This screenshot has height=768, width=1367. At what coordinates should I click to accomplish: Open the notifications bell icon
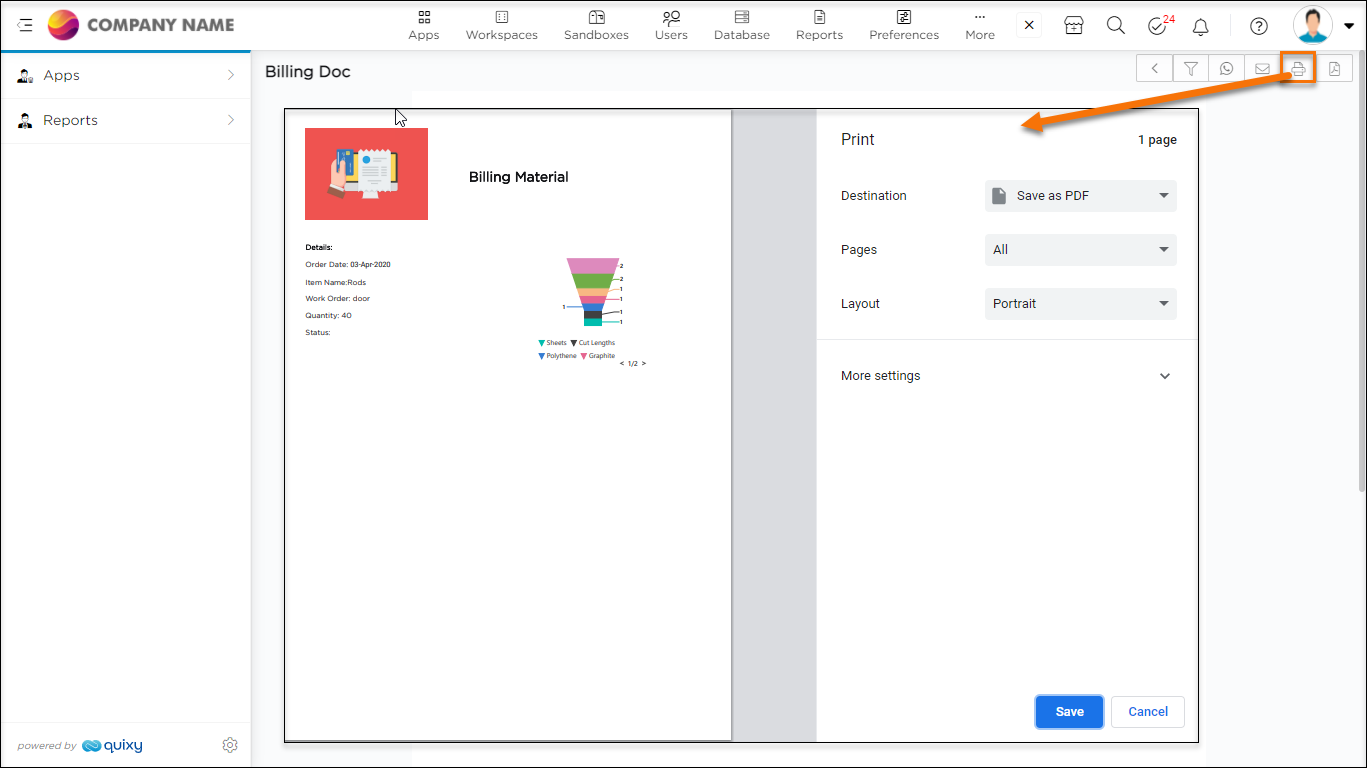click(x=1201, y=26)
